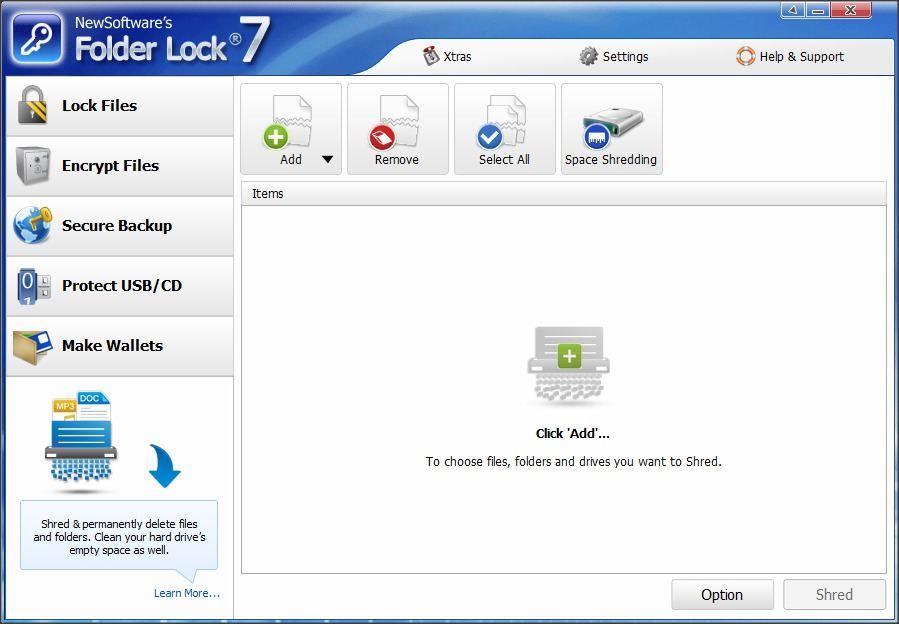Click the Shred button
899x624 pixels.
[834, 594]
